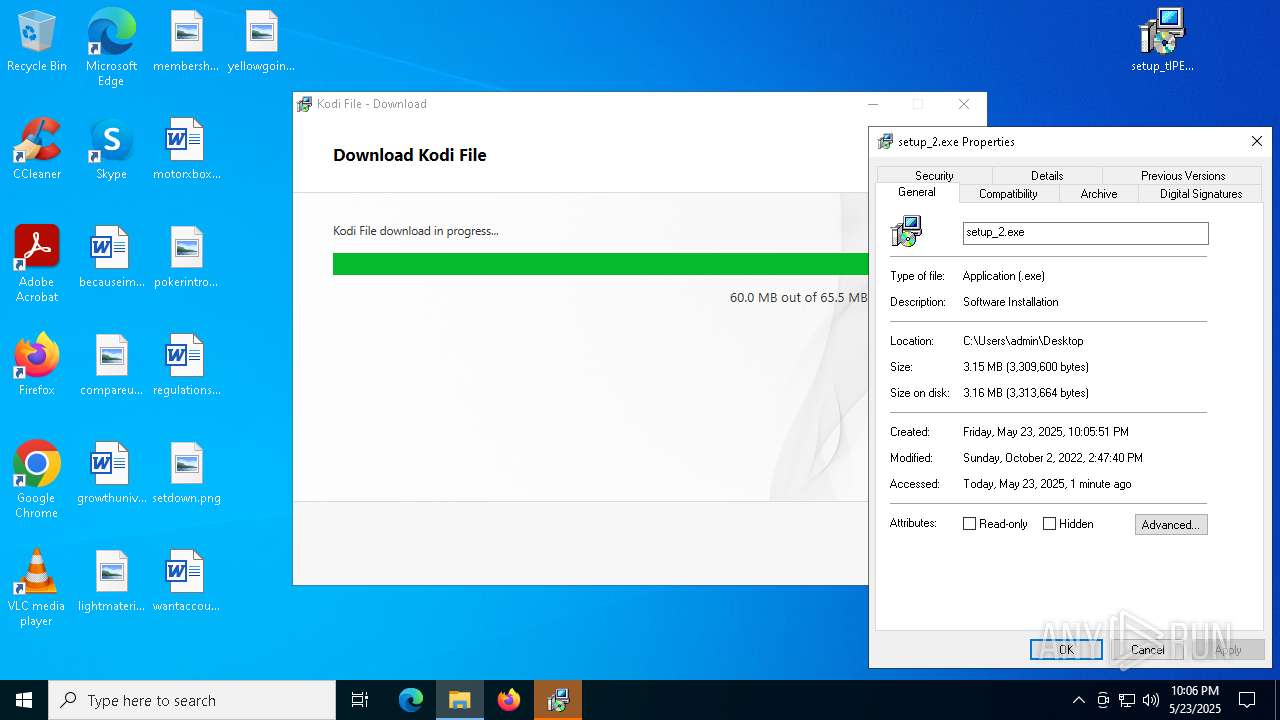The width and height of the screenshot is (1280, 720).
Task: Click the taskbar clock showing 10:06 PM
Action: tap(1194, 700)
